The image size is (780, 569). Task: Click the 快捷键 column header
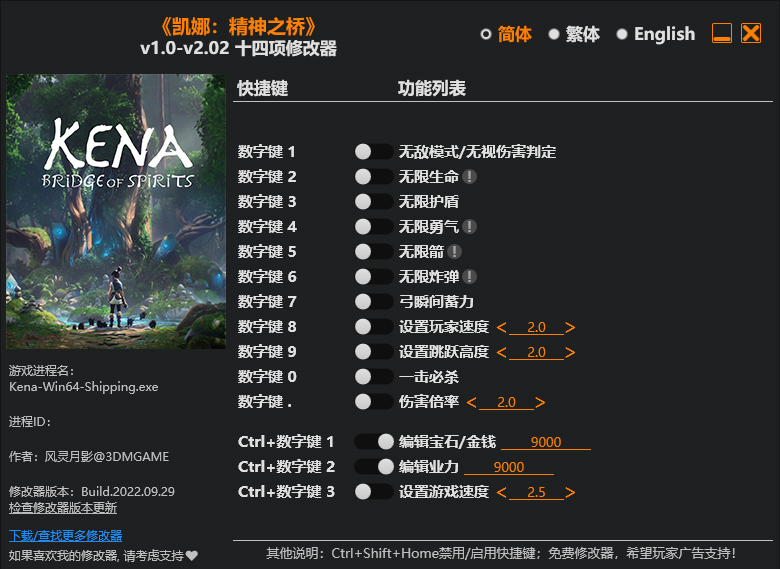[x=263, y=89]
